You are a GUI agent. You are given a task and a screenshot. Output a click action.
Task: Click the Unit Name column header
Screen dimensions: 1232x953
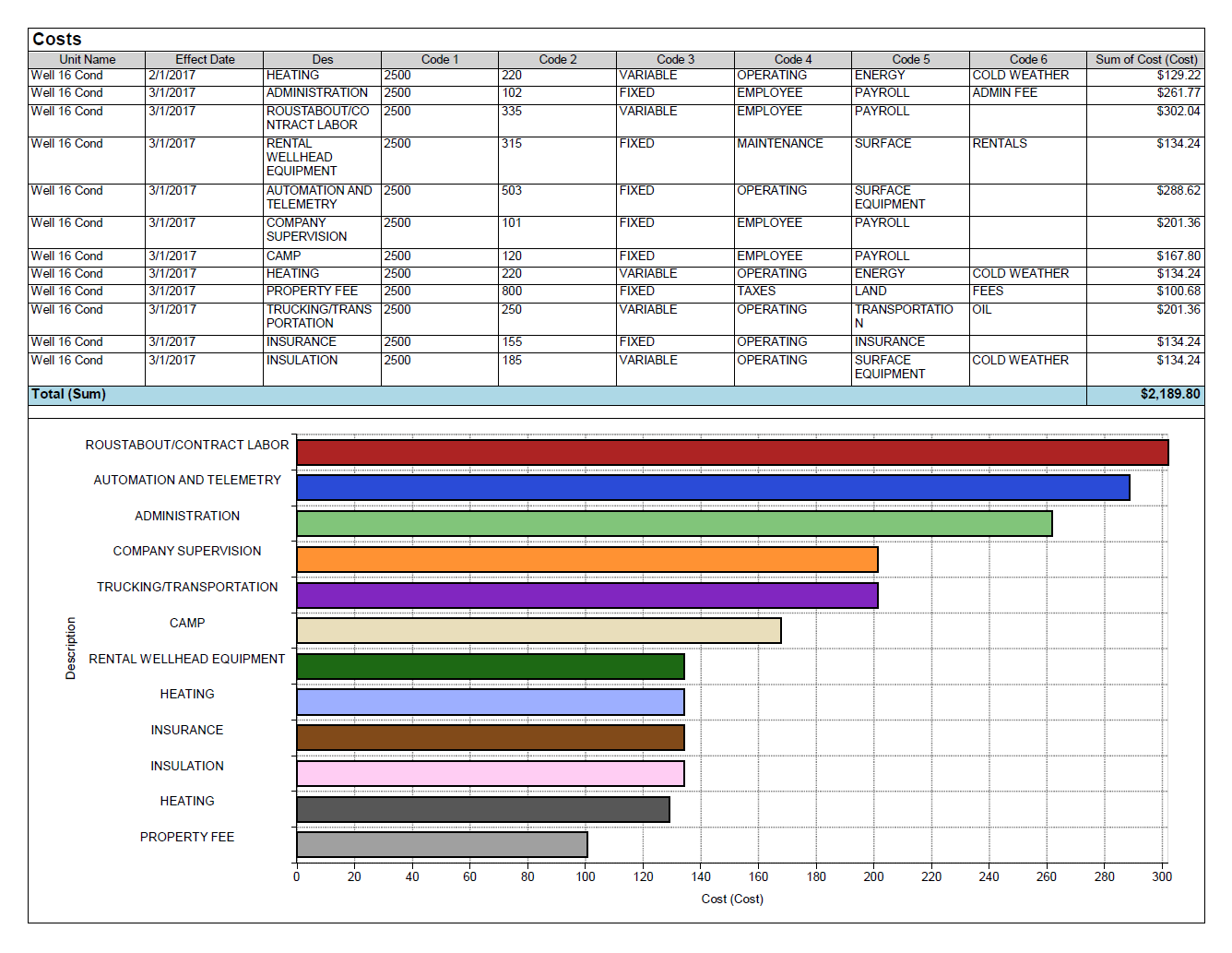tap(88, 59)
